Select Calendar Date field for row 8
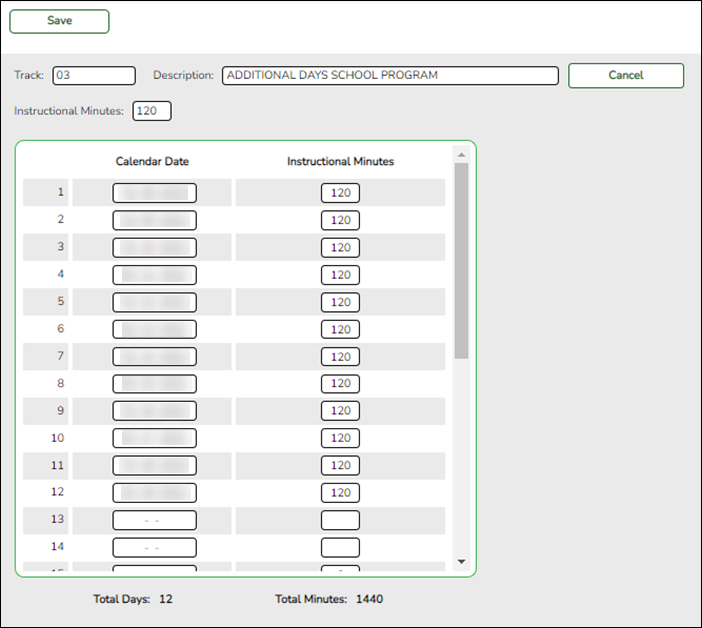The height and width of the screenshot is (628, 702). (154, 384)
